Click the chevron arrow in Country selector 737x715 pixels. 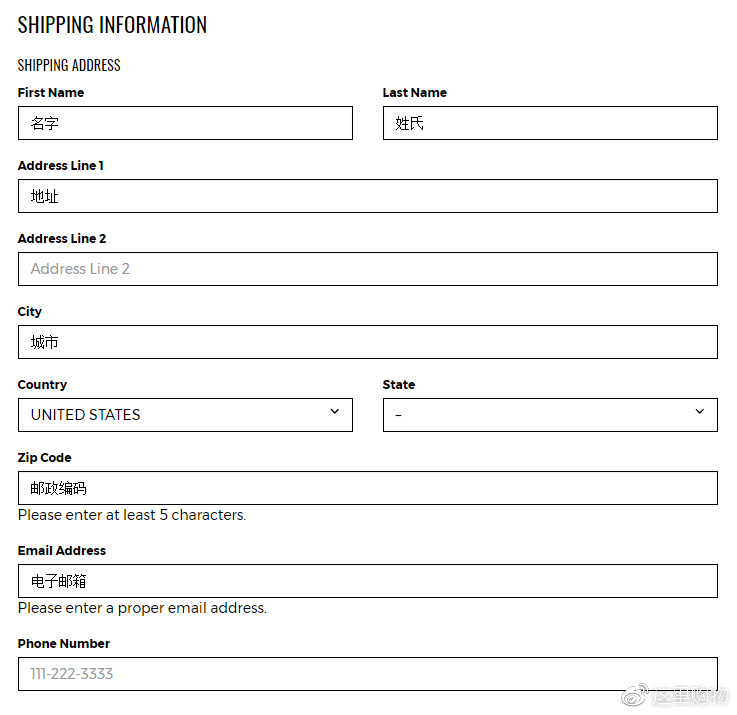(x=335, y=411)
